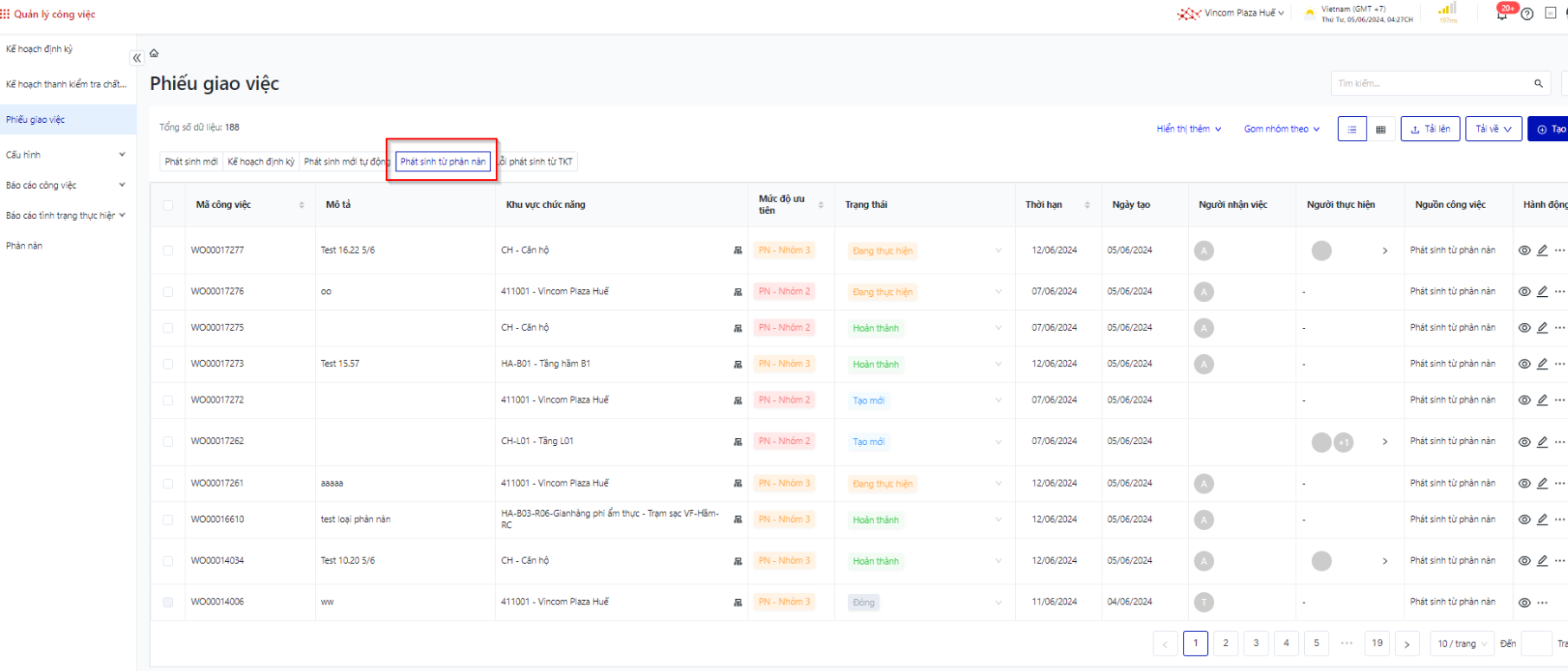This screenshot has height=671, width=1568.
Task: Select the Kế hoạch định kỳ tab
Action: pyautogui.click(x=260, y=162)
